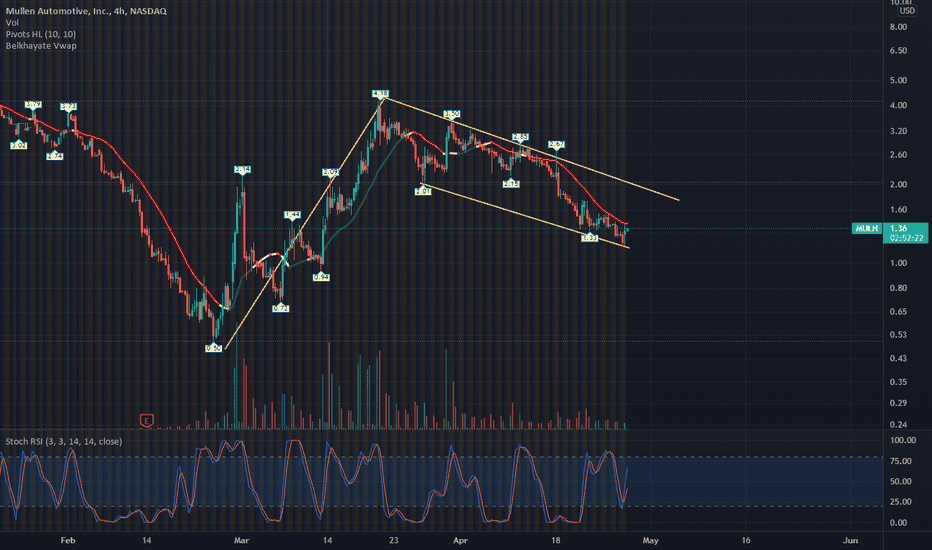Image resolution: width=932 pixels, height=550 pixels.
Task: Click the 23 date label on time axis
Action: tap(393, 540)
